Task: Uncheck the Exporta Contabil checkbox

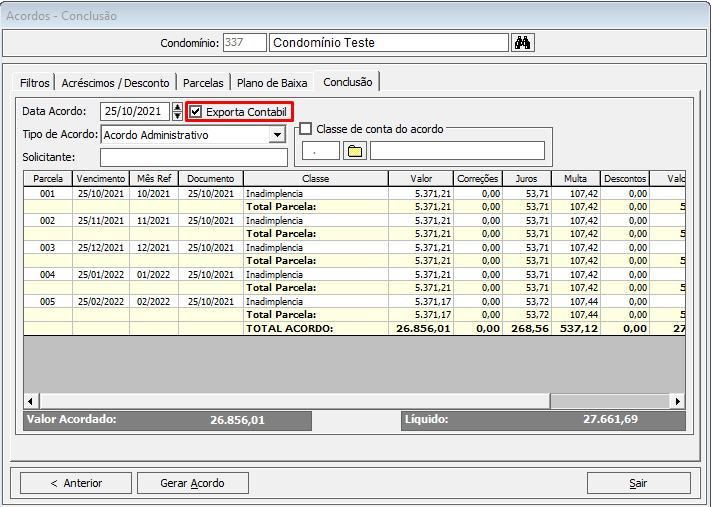Action: point(196,112)
